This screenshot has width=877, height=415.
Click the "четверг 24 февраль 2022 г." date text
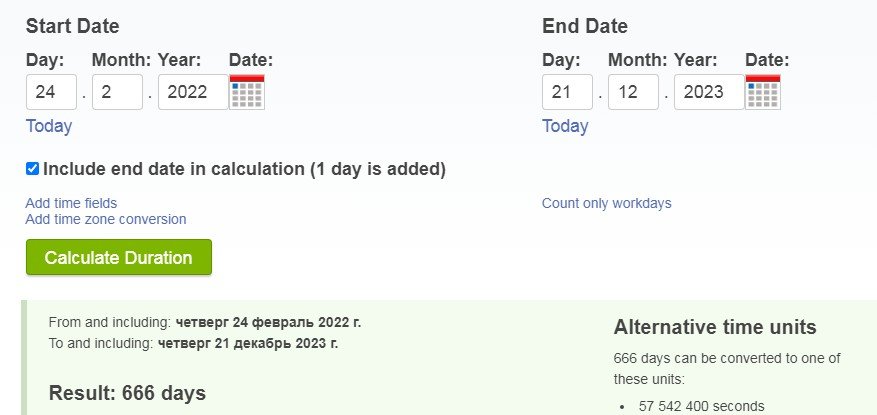point(268,322)
